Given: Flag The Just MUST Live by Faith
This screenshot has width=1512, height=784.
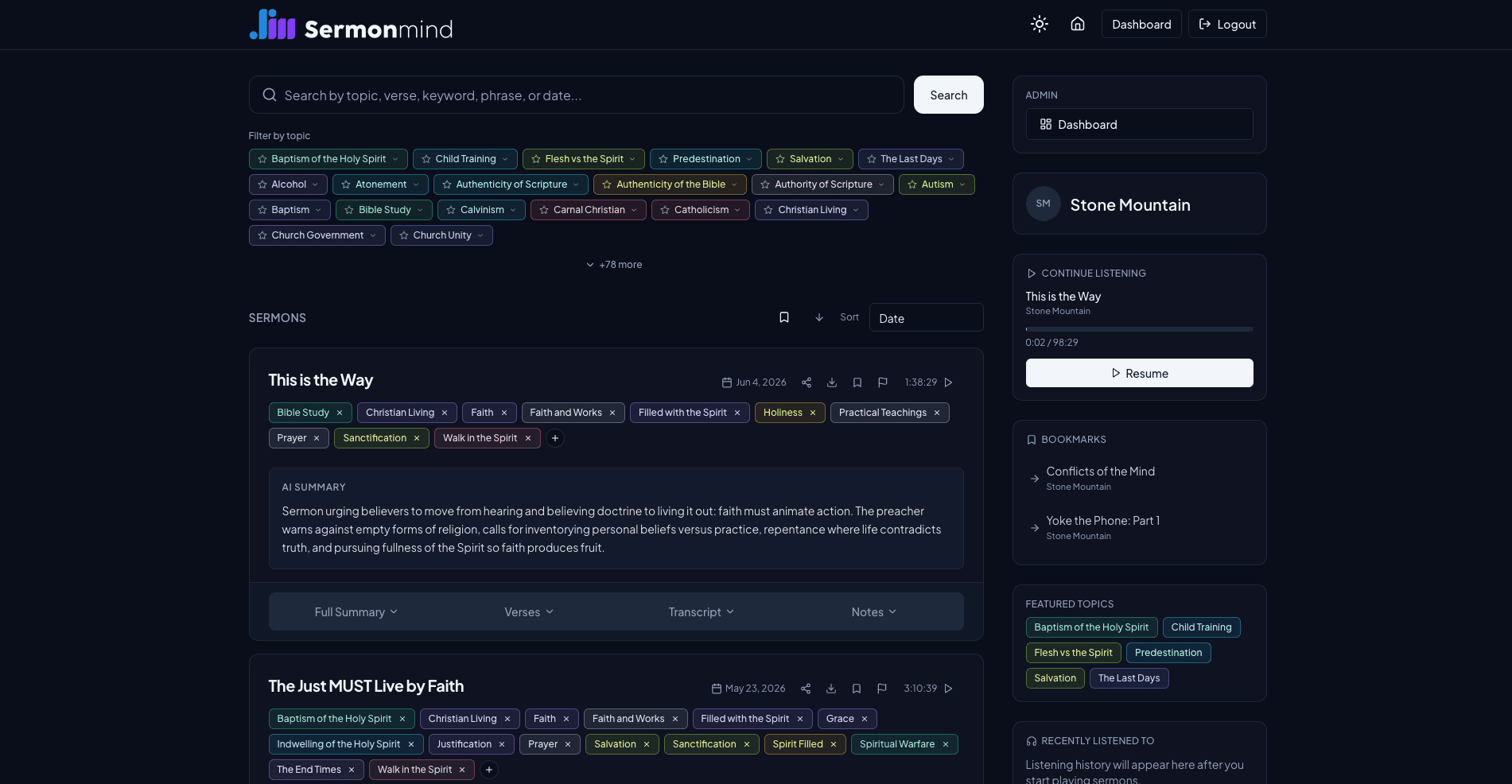Looking at the screenshot, I should click(x=881, y=689).
